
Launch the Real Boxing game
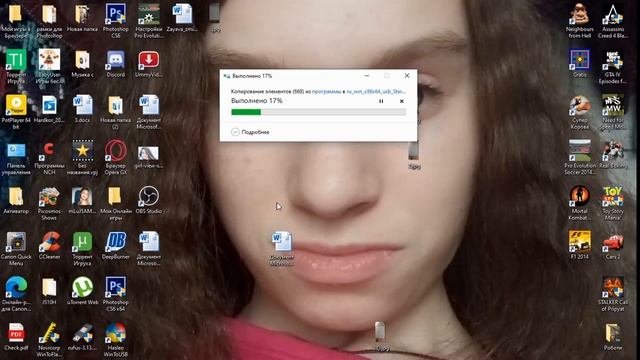[x=613, y=155]
